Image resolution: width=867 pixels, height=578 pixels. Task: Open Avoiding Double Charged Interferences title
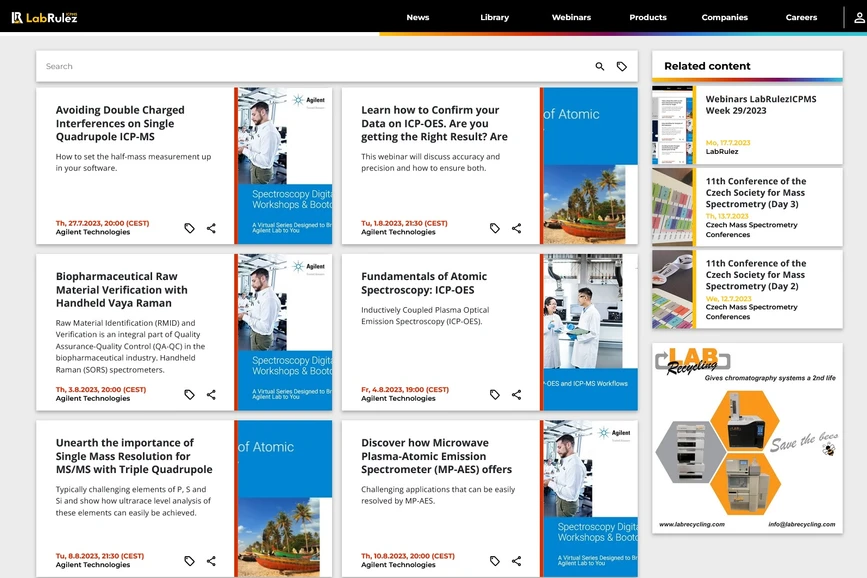pyautogui.click(x=120, y=123)
